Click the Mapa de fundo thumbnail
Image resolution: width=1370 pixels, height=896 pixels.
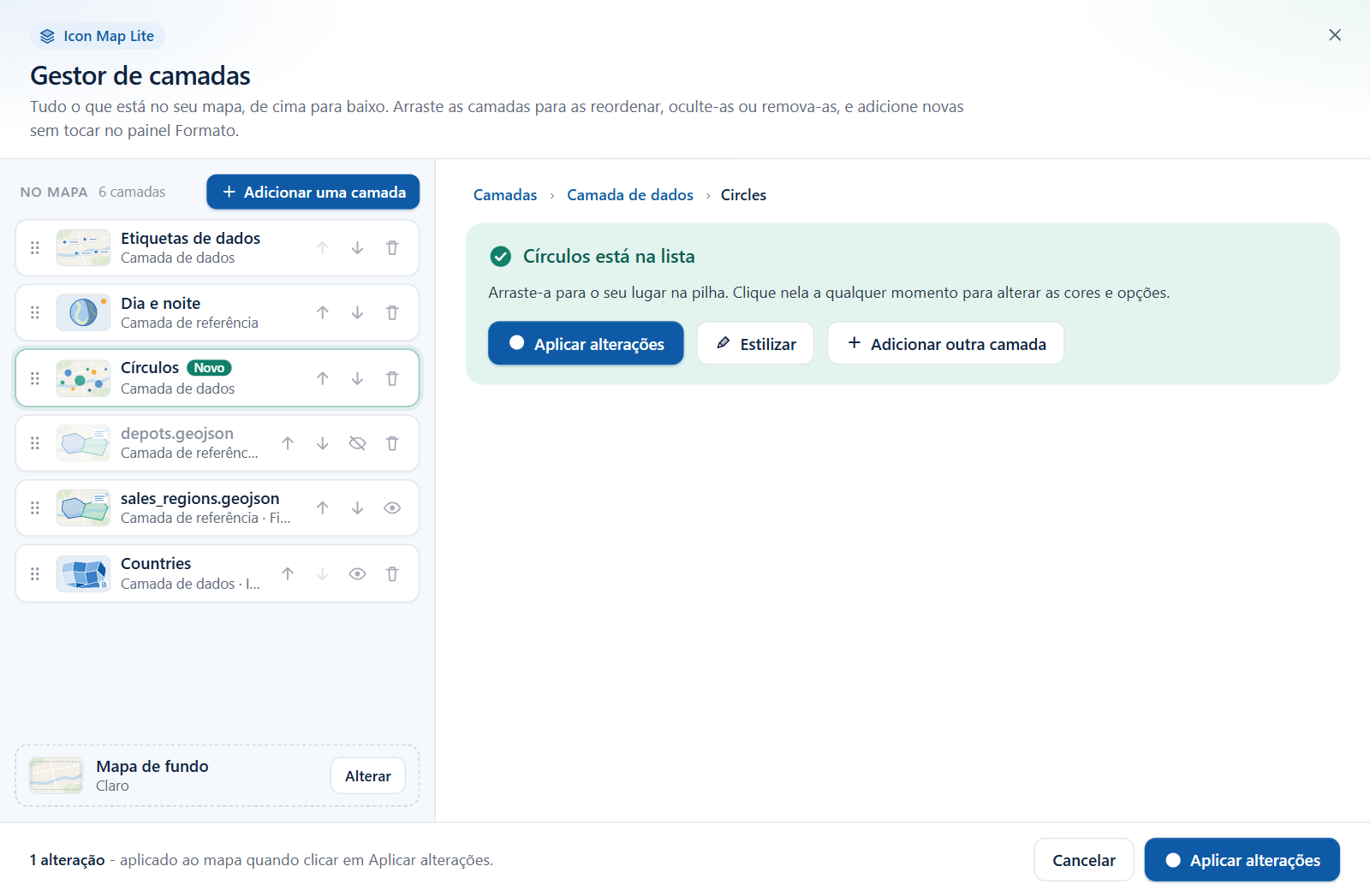click(57, 776)
